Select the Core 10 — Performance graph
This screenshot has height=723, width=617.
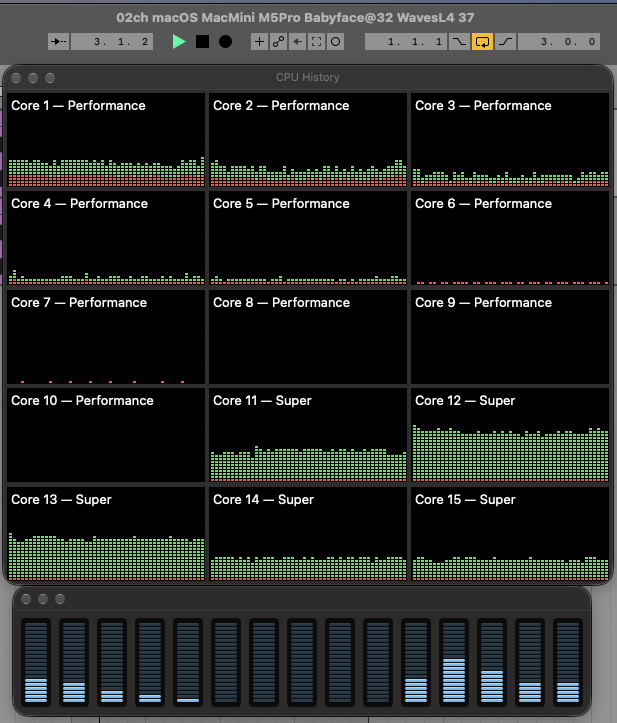click(106, 435)
